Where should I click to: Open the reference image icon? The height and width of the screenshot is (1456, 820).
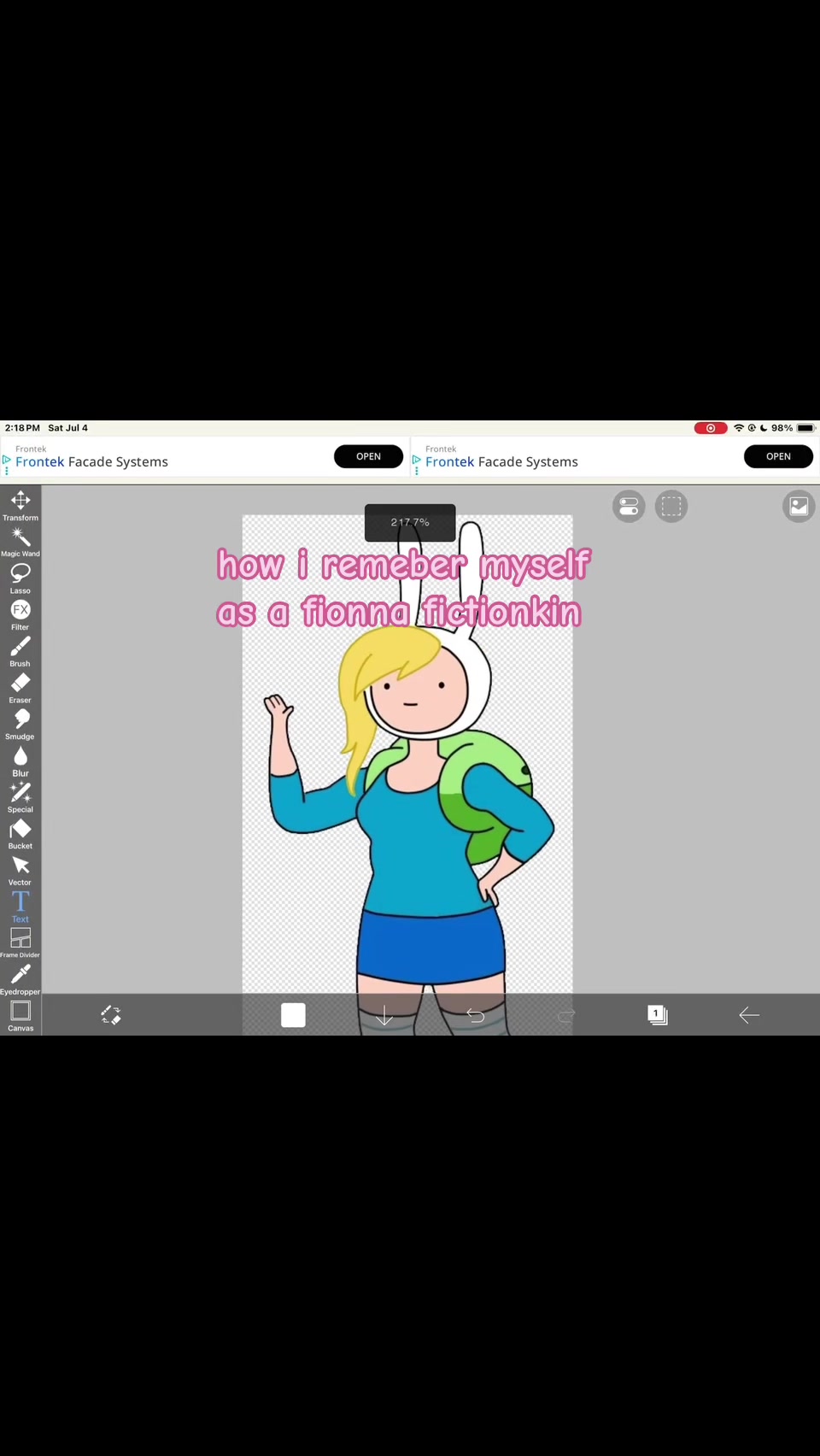pos(799,506)
